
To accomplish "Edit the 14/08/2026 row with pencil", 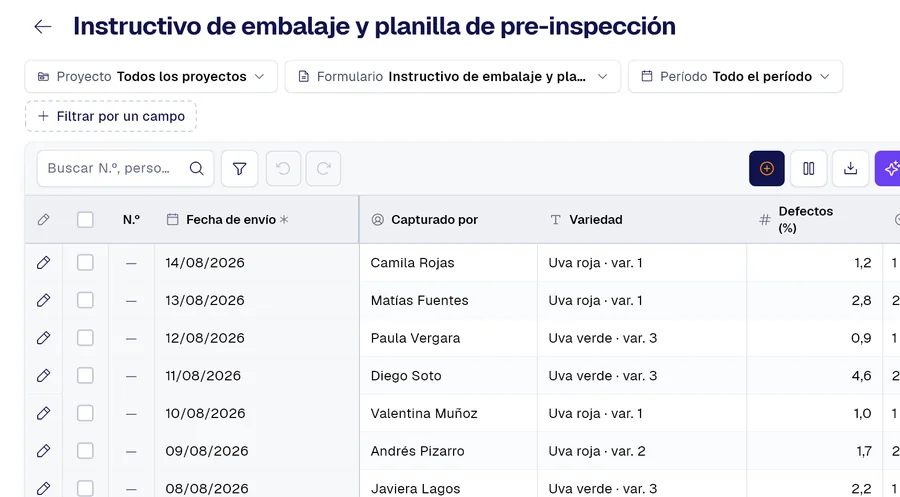I will [x=43, y=263].
